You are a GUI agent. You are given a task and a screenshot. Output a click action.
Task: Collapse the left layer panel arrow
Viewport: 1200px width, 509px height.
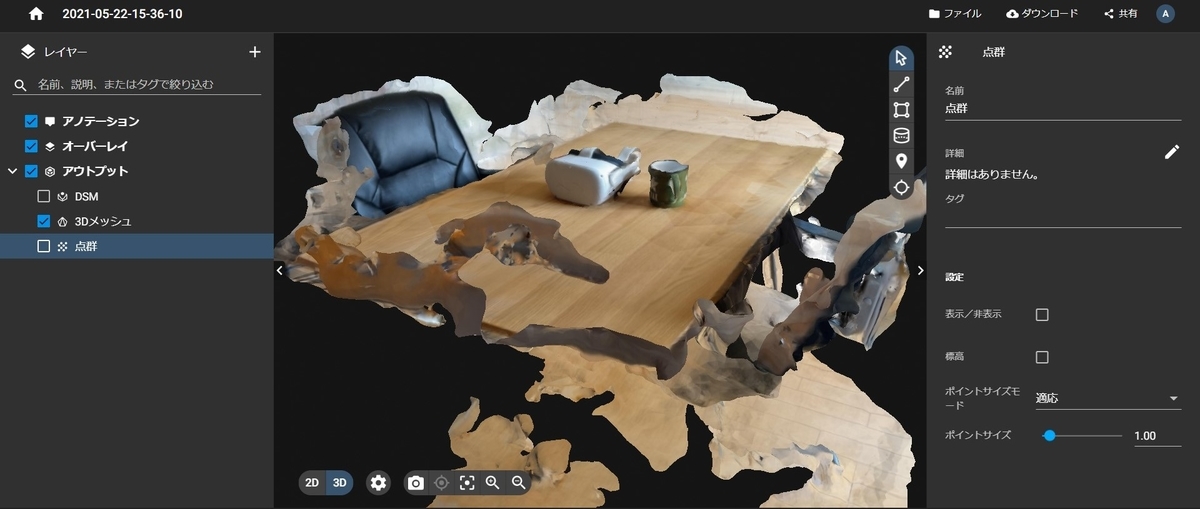(x=280, y=270)
